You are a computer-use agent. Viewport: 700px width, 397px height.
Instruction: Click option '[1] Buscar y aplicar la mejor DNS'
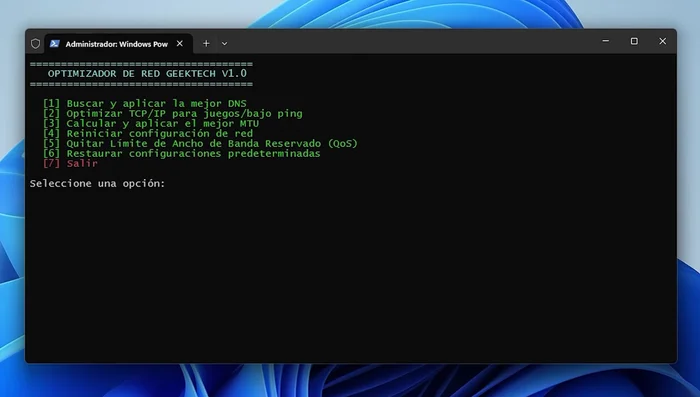(x=145, y=104)
